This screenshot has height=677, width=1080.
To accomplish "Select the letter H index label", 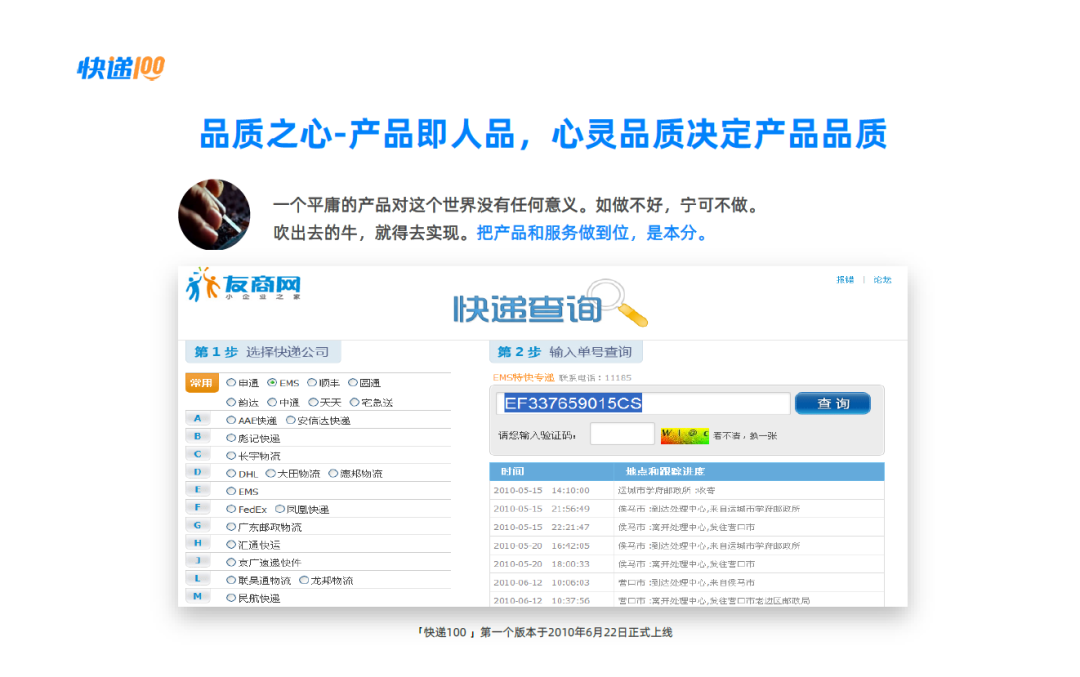I will 198,543.
